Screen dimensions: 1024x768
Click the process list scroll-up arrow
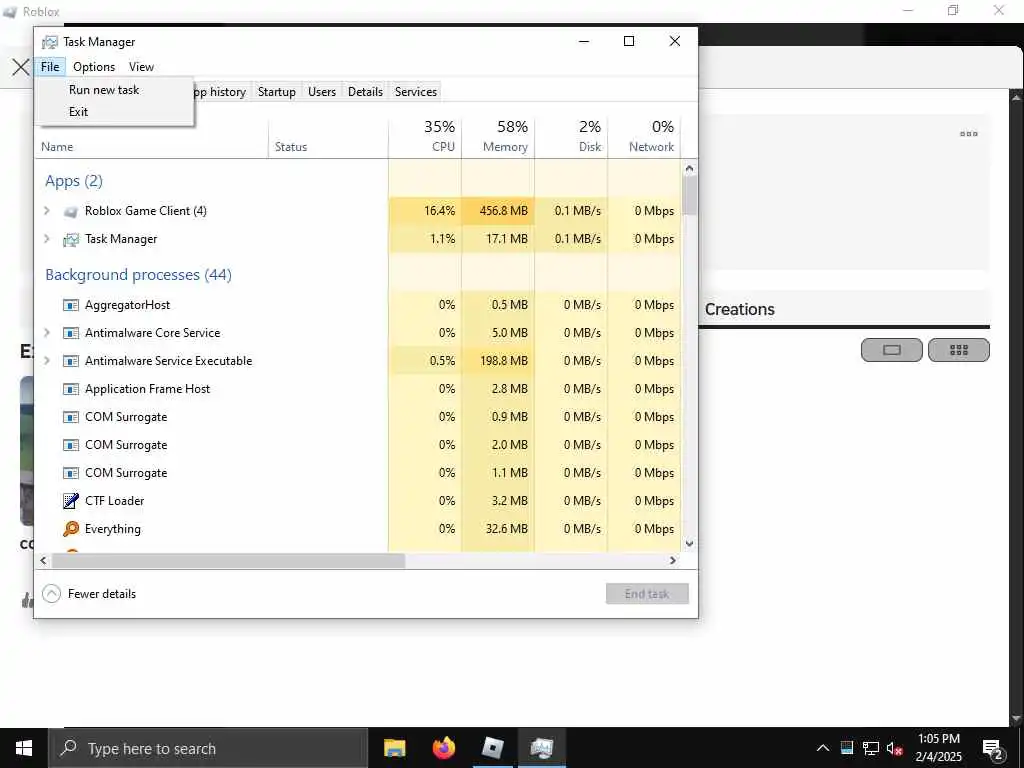point(690,168)
